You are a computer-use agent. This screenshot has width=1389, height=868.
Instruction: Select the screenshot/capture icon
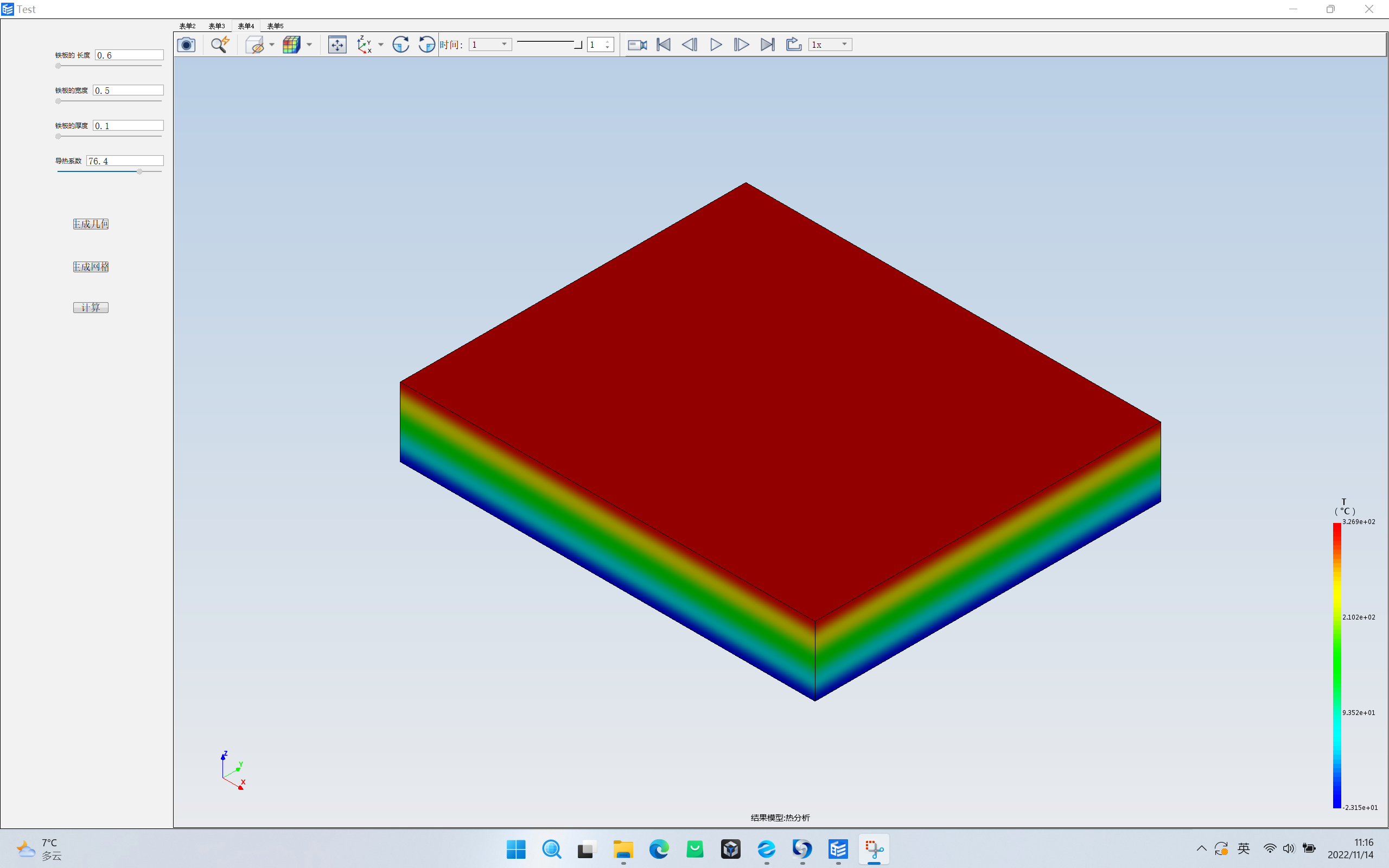coord(187,44)
